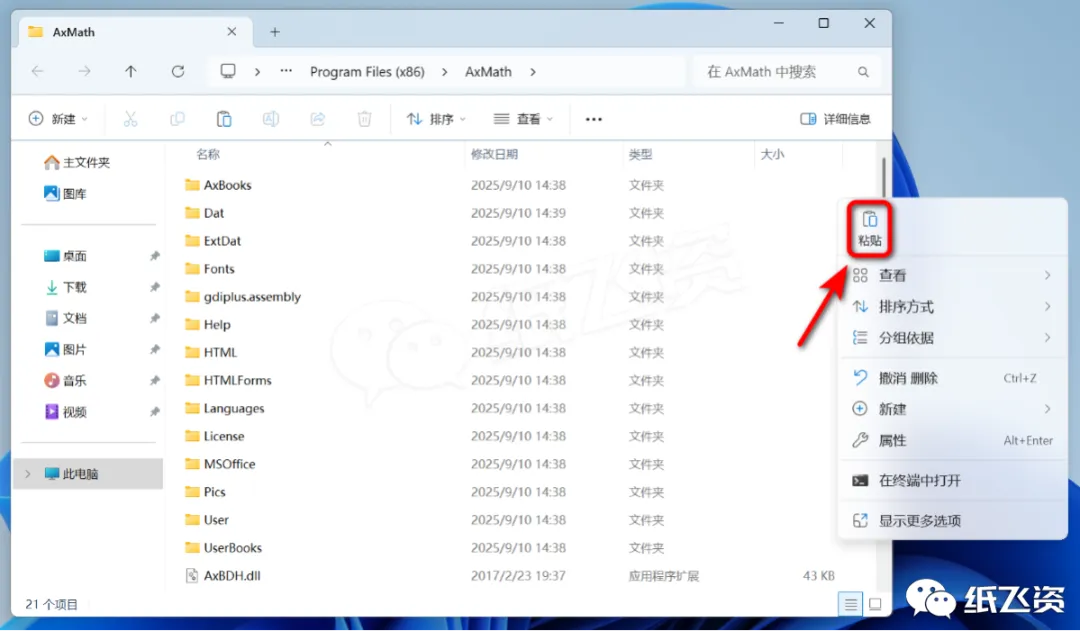The width and height of the screenshot is (1080, 631).
Task: Switch to large thumbnails view icon in status bar
Action: 875,604
